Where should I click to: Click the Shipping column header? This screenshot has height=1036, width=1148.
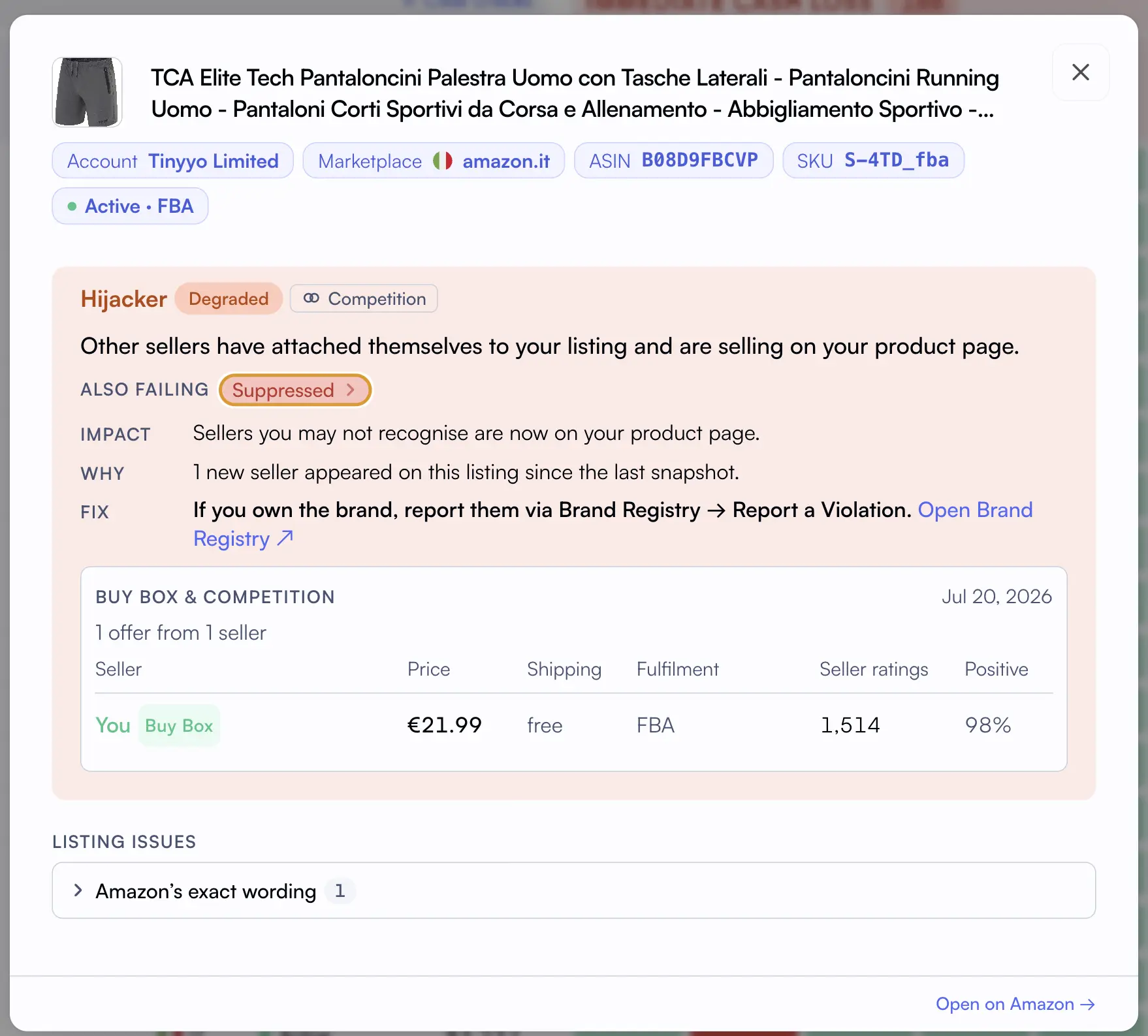point(564,670)
